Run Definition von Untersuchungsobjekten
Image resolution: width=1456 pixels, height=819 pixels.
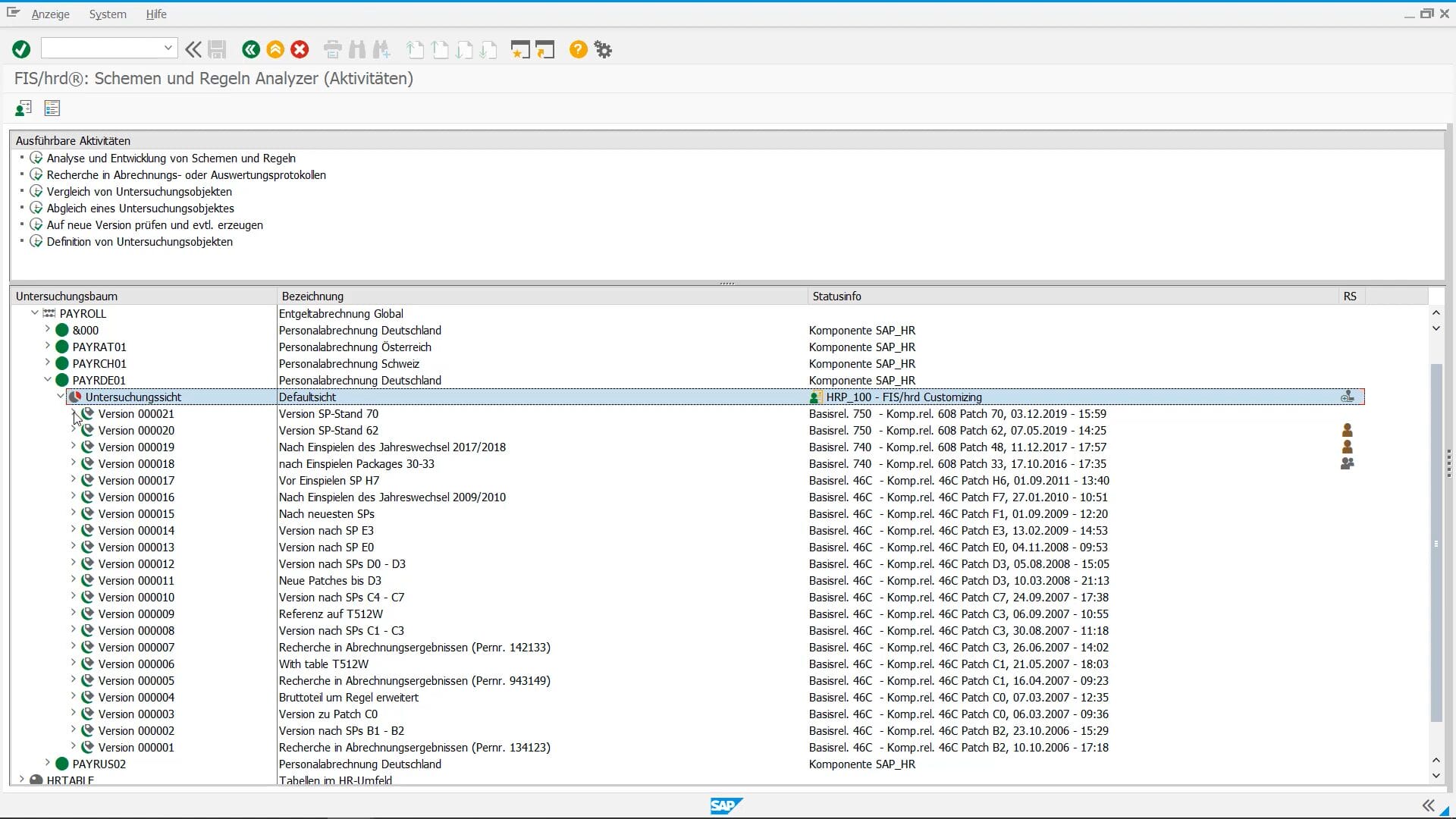pos(140,242)
